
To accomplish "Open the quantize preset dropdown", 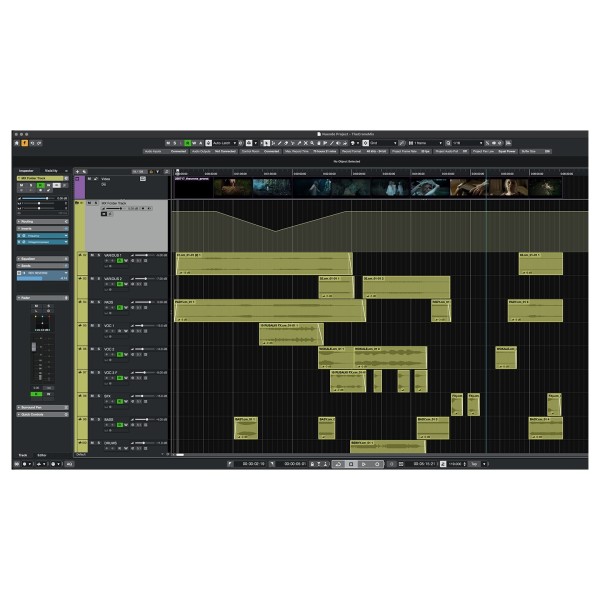I will 468,143.
